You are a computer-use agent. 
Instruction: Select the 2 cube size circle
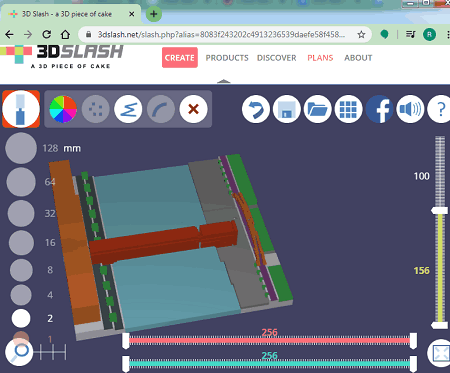pyautogui.click(x=21, y=318)
